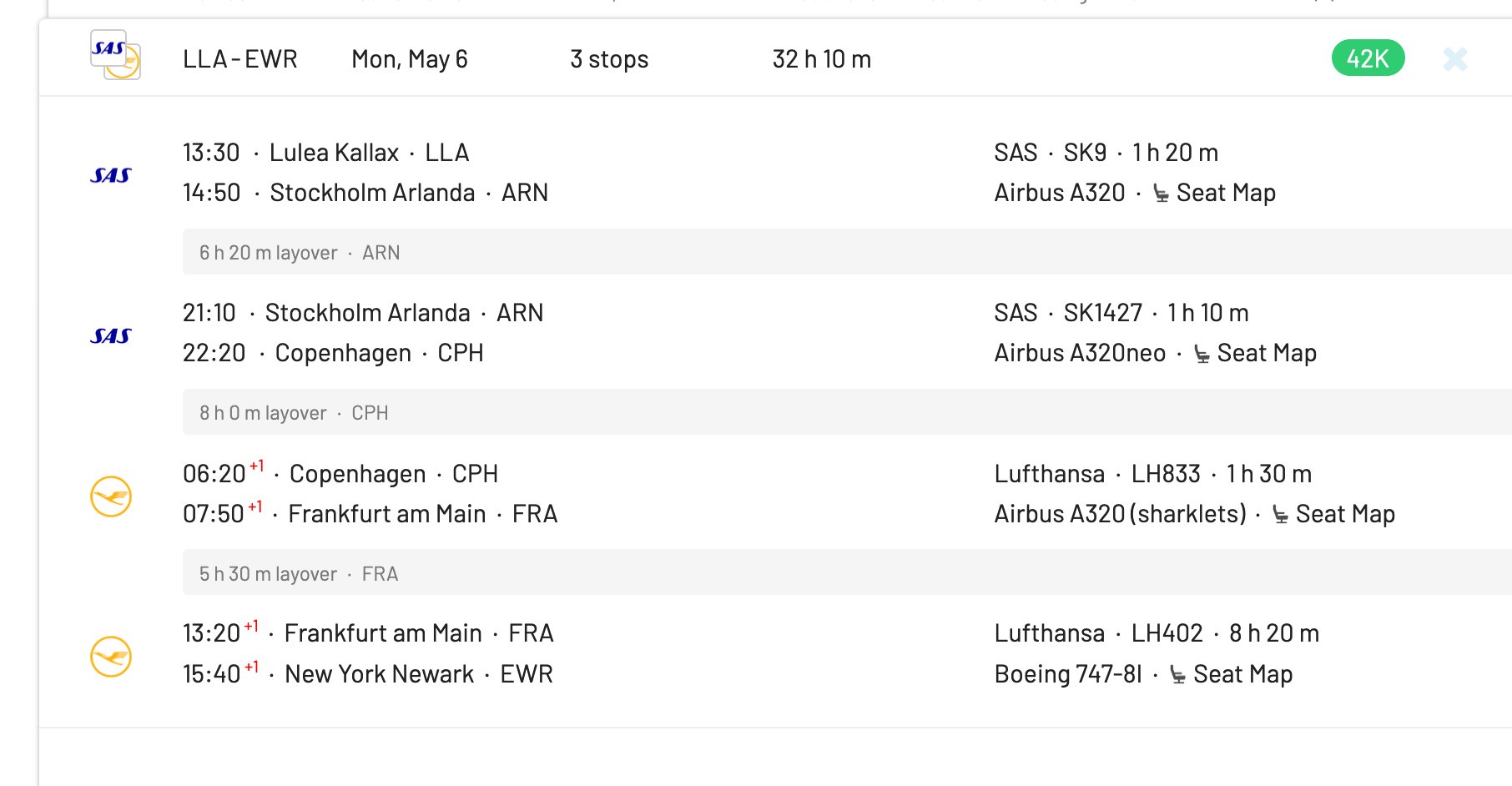Click seat icon next to Airbus A320 SK9
The image size is (1512, 786).
(x=1161, y=194)
